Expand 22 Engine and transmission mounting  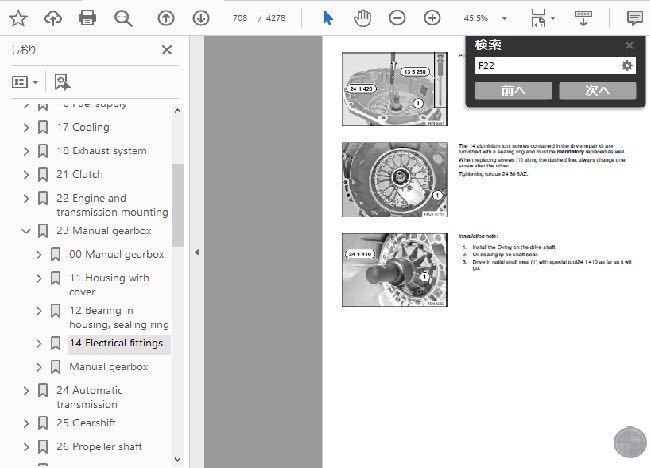27,198
